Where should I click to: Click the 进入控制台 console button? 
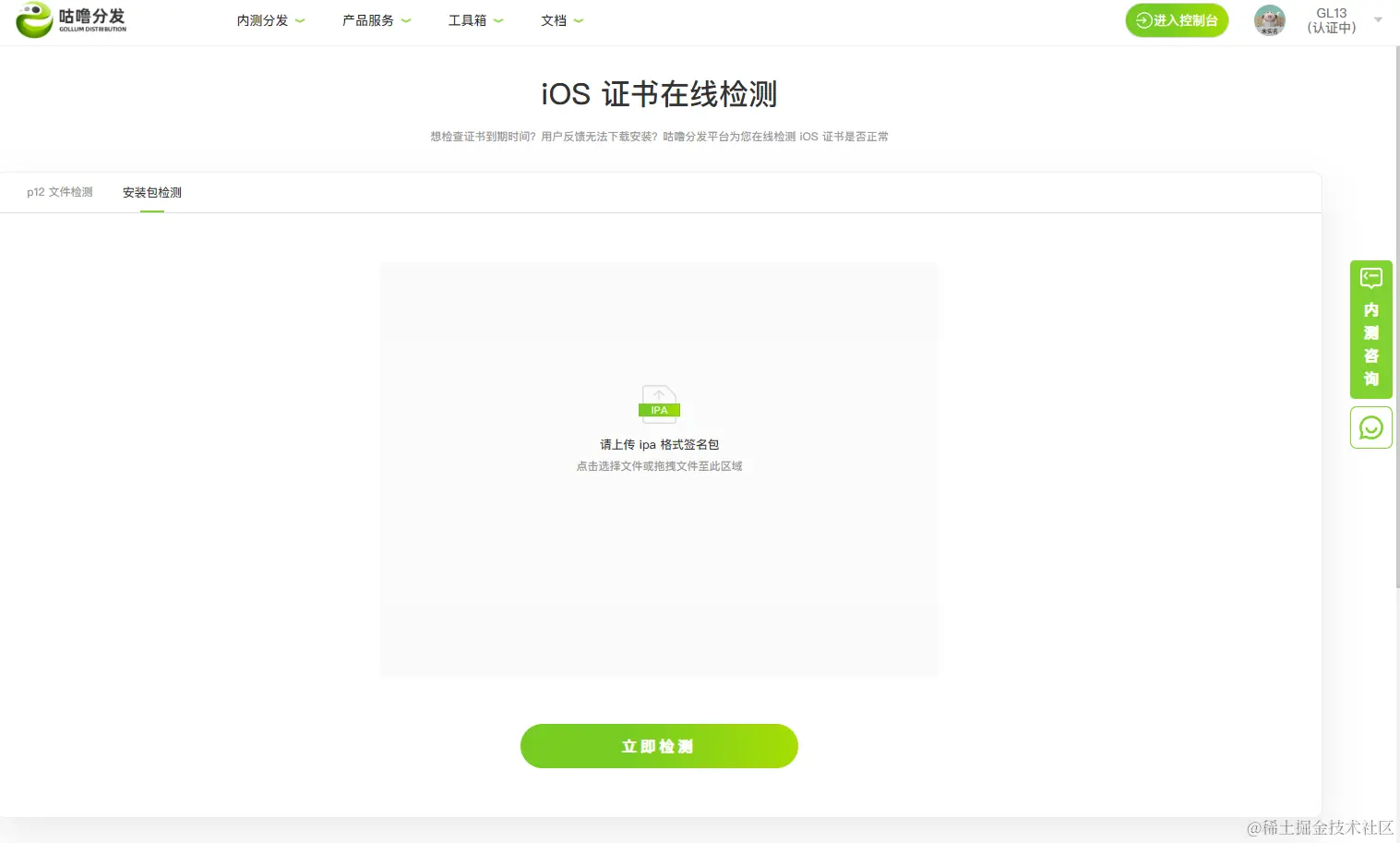pyautogui.click(x=1177, y=19)
